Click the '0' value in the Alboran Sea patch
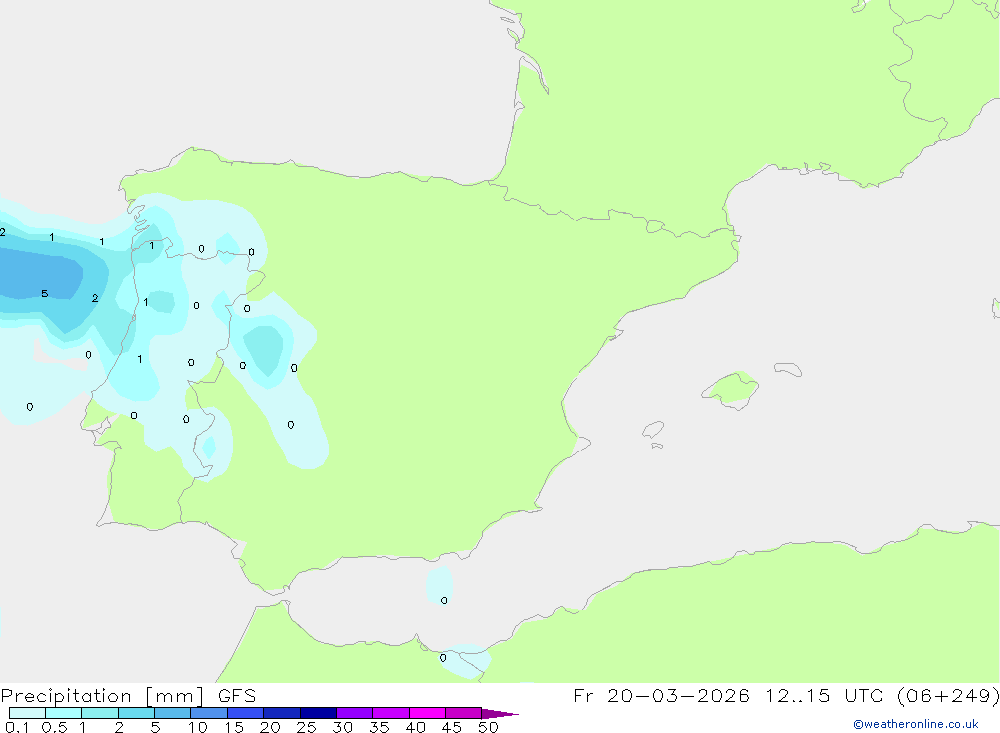The height and width of the screenshot is (733, 1000). coord(444,600)
